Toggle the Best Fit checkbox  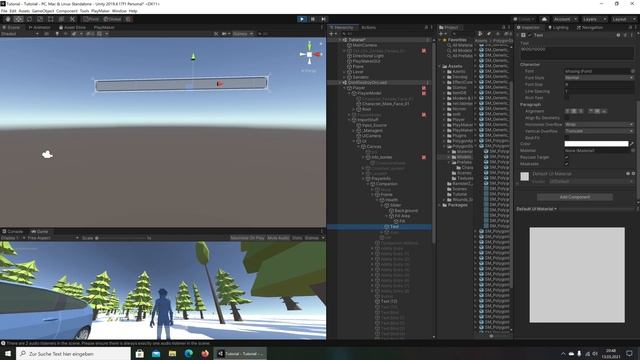[567, 138]
